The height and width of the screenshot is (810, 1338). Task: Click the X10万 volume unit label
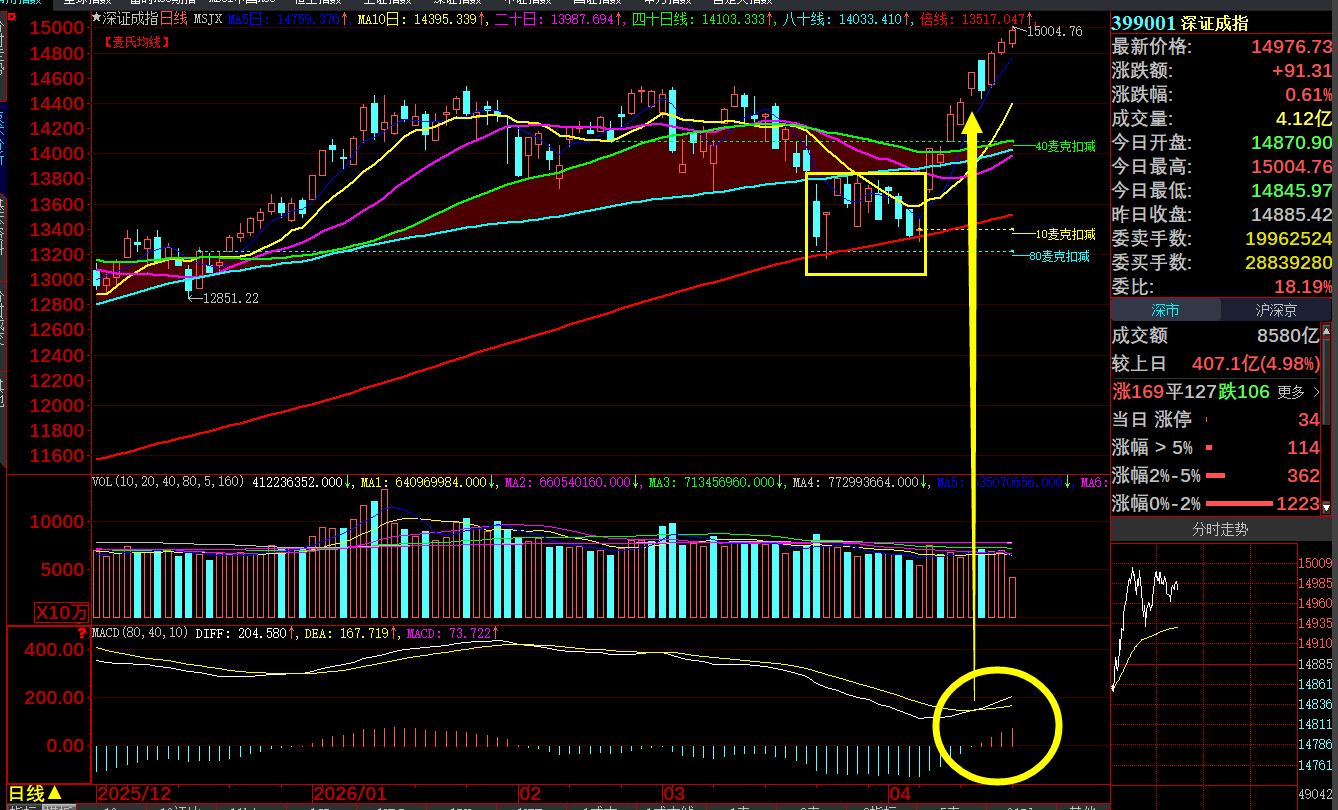62,612
